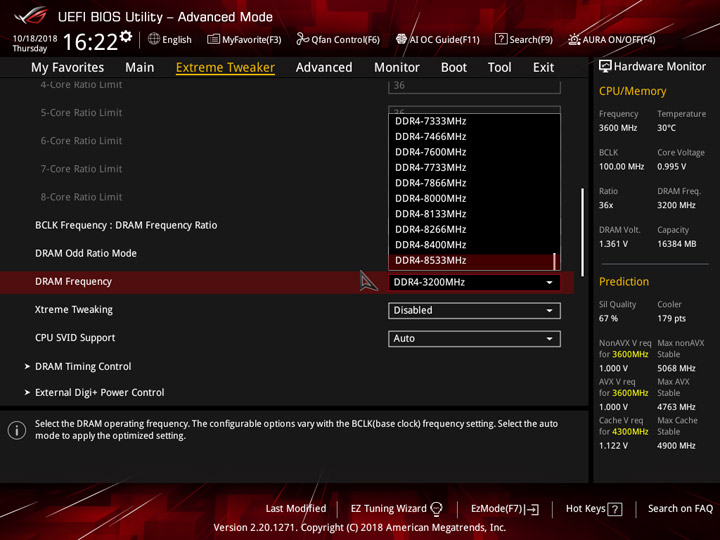The height and width of the screenshot is (540, 720).
Task: Open Search(F9)
Action: pos(524,39)
